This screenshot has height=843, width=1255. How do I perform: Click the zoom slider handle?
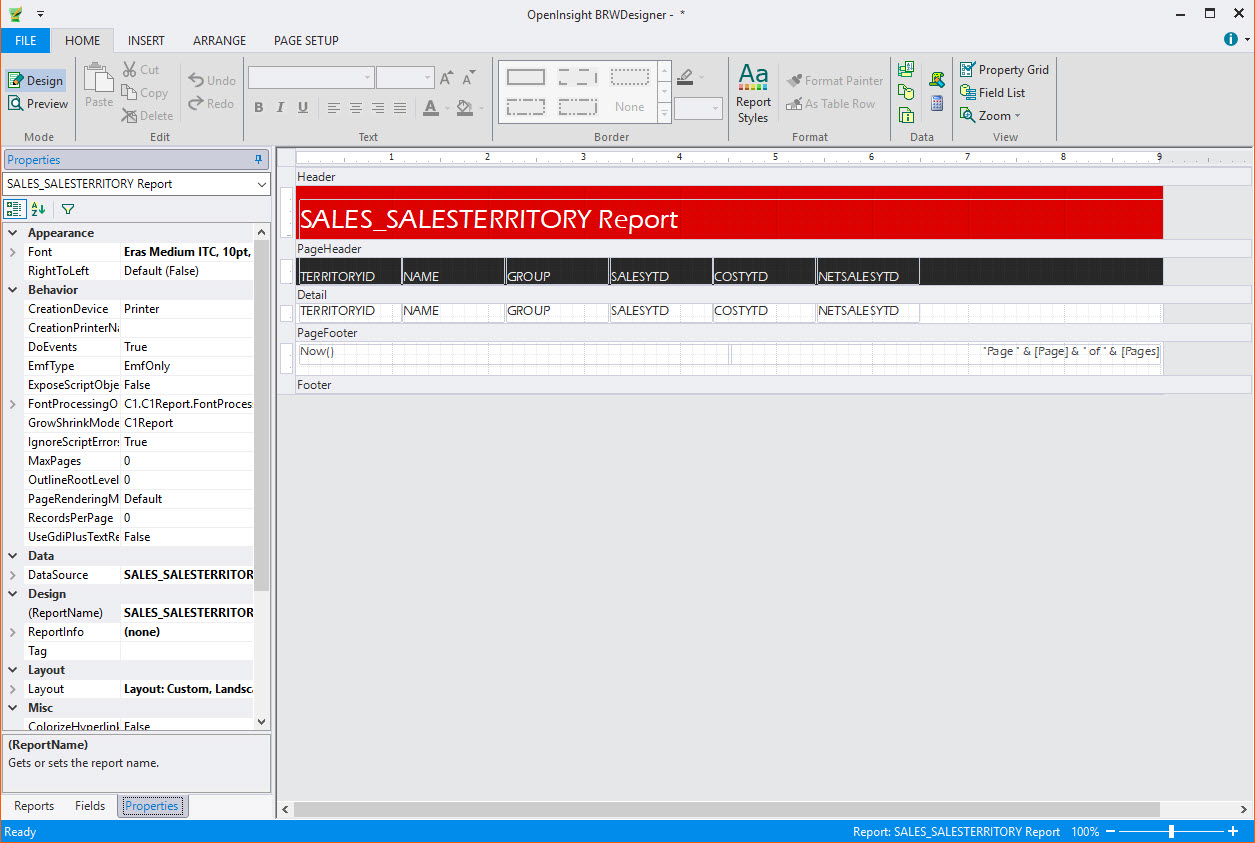tap(1171, 832)
